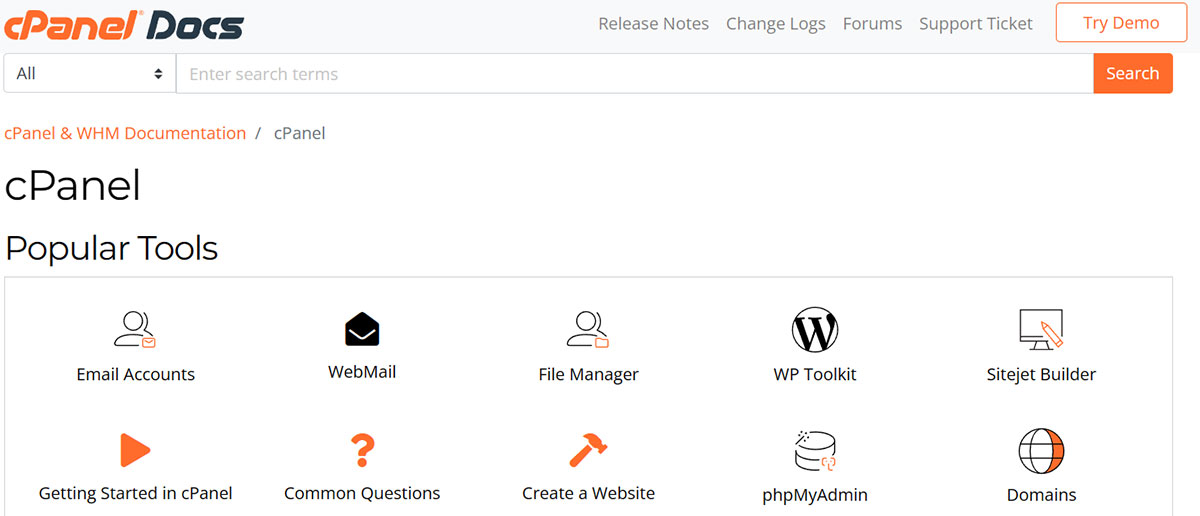Click the orange Search button
The width and height of the screenshot is (1200, 516).
point(1132,73)
